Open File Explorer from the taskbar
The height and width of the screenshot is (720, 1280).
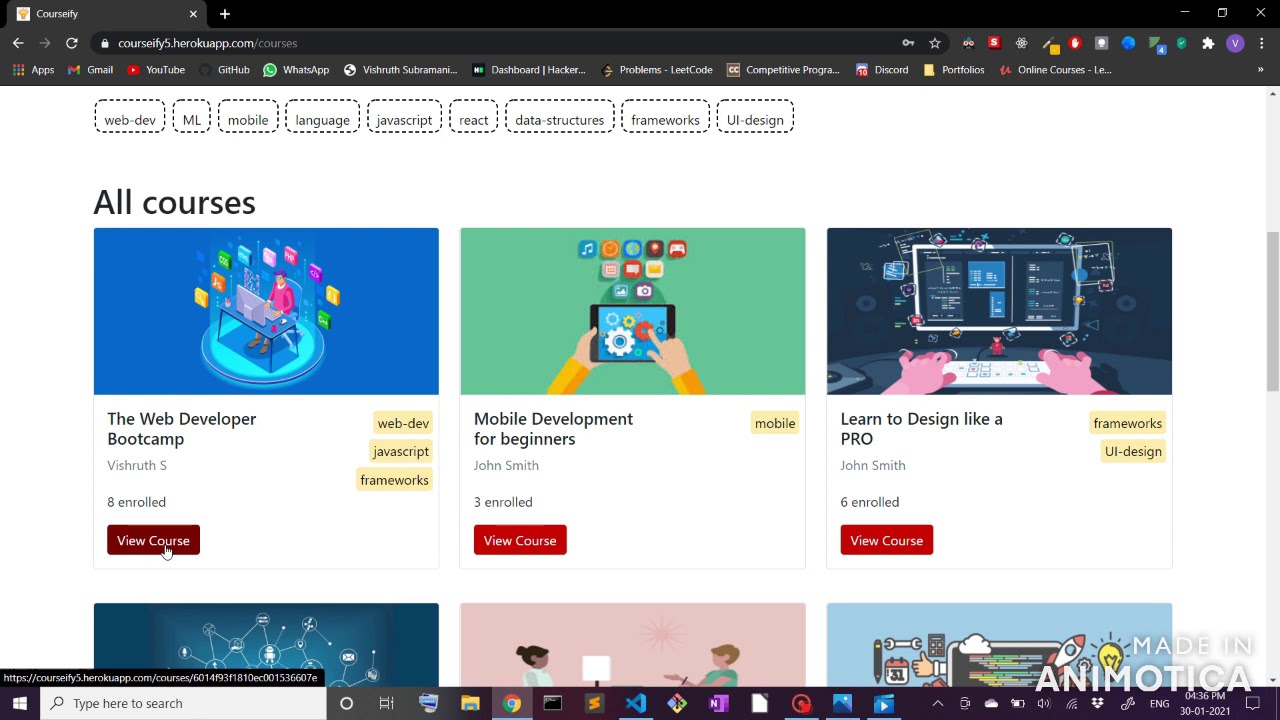point(470,703)
